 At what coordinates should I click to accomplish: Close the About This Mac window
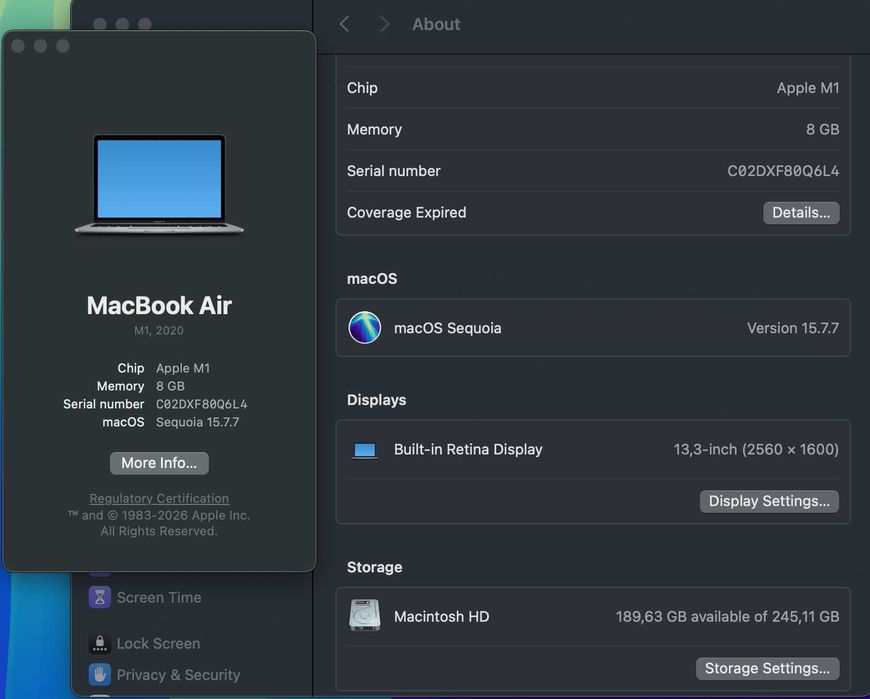[x=18, y=45]
